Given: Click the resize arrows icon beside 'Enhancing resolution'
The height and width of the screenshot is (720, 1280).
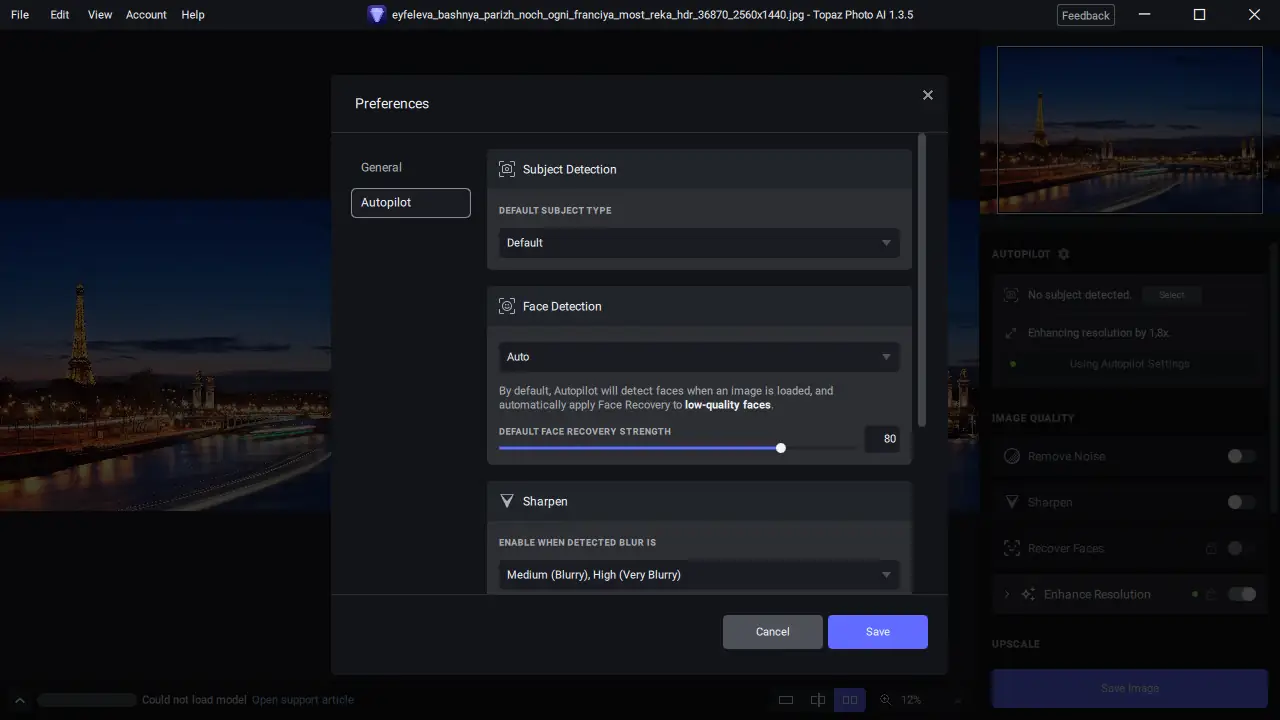Looking at the screenshot, I should 1010,333.
